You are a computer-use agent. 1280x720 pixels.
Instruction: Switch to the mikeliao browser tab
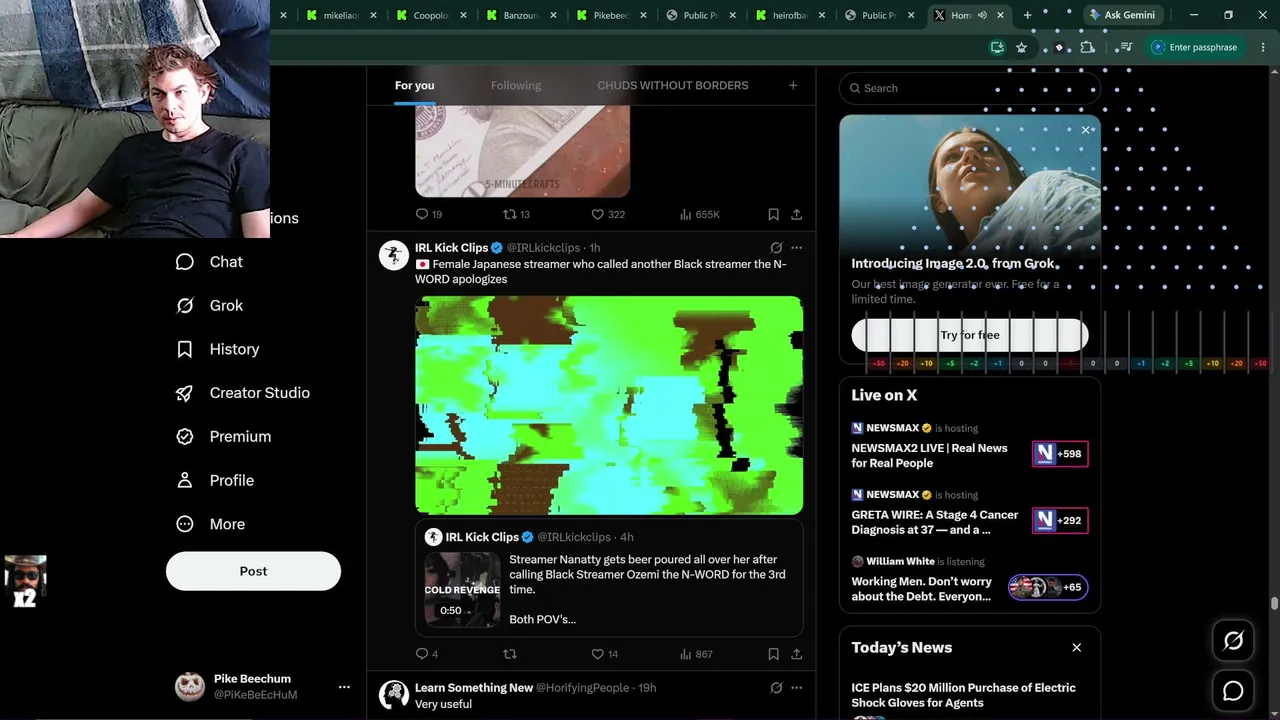click(341, 15)
